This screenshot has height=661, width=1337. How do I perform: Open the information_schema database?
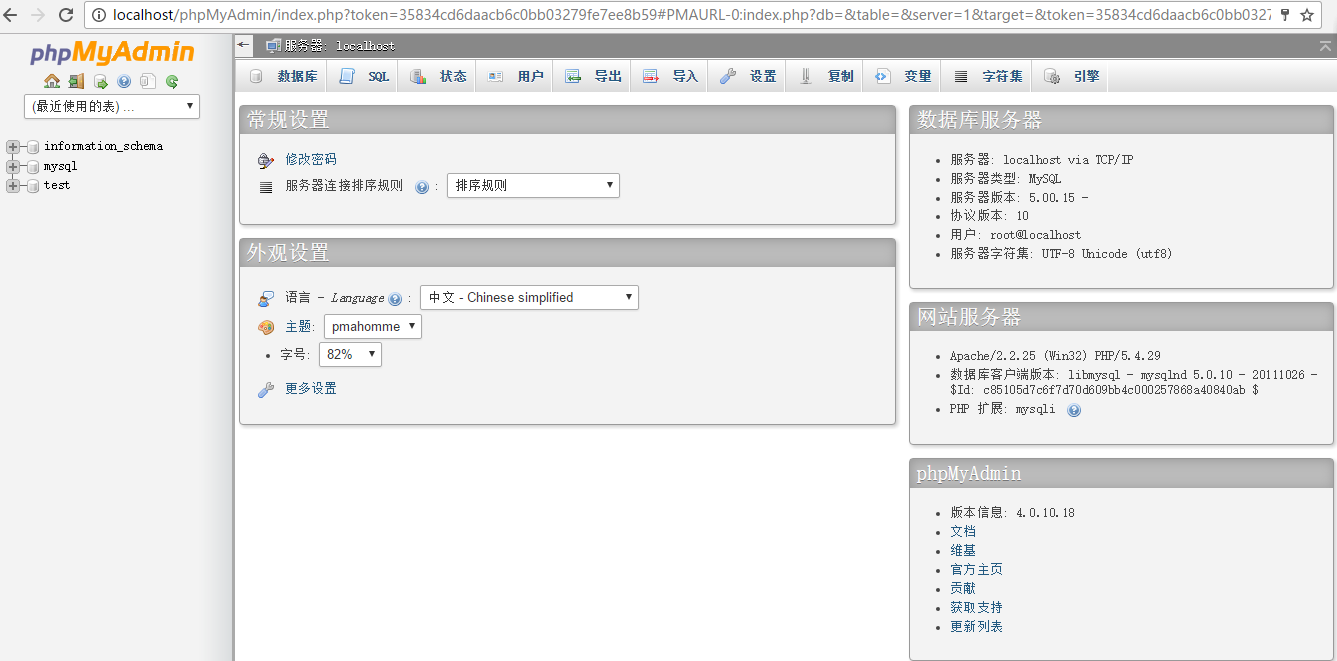tap(103, 146)
